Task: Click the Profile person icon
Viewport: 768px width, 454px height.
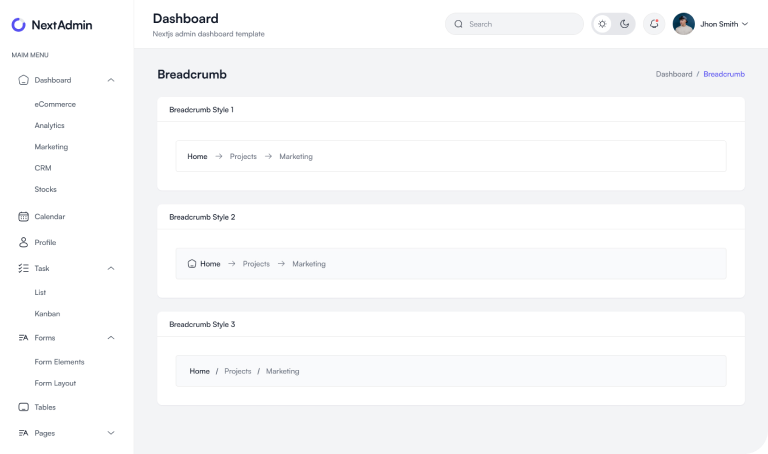Action: [24, 242]
